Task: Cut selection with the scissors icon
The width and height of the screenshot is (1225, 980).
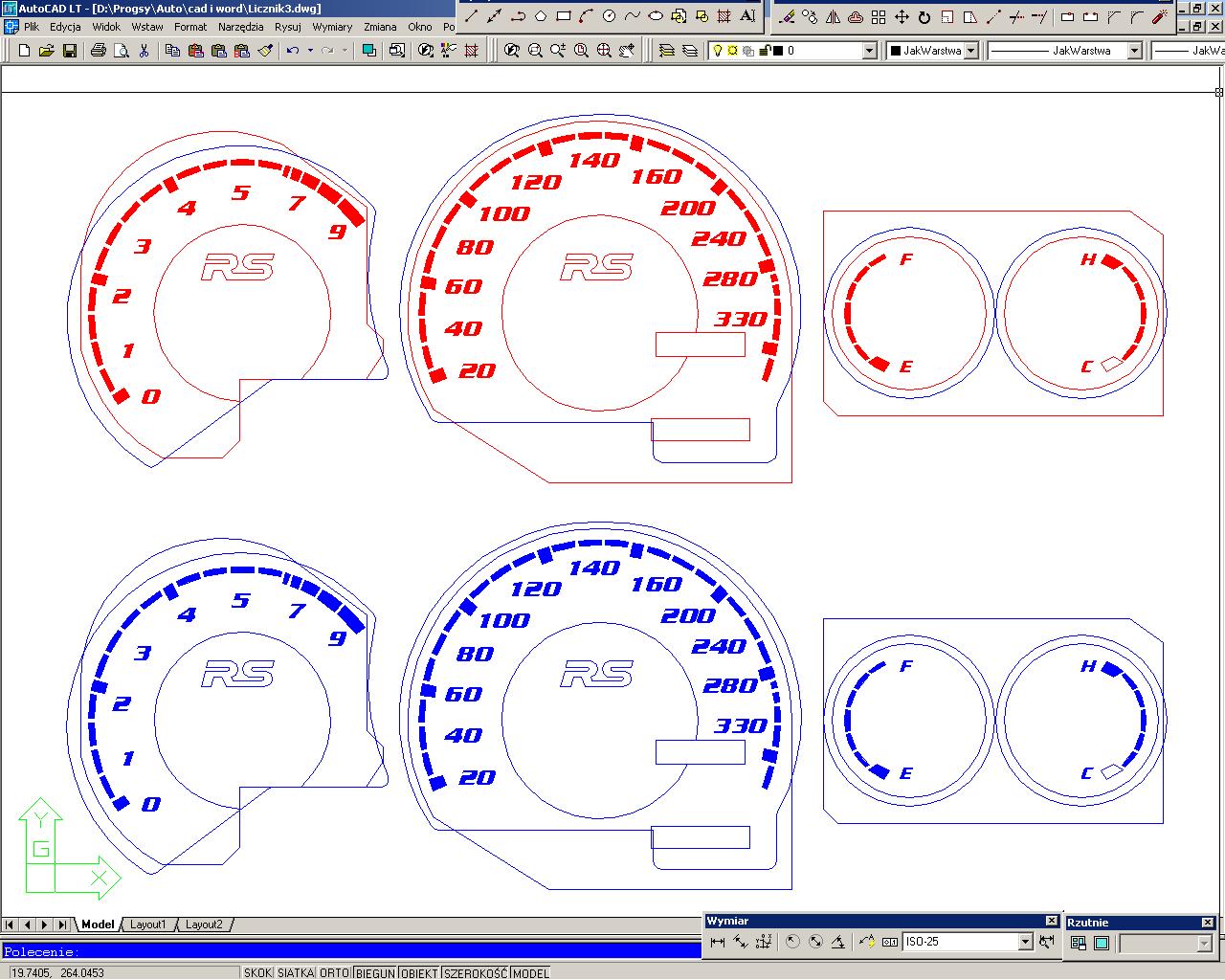Action: [x=144, y=51]
